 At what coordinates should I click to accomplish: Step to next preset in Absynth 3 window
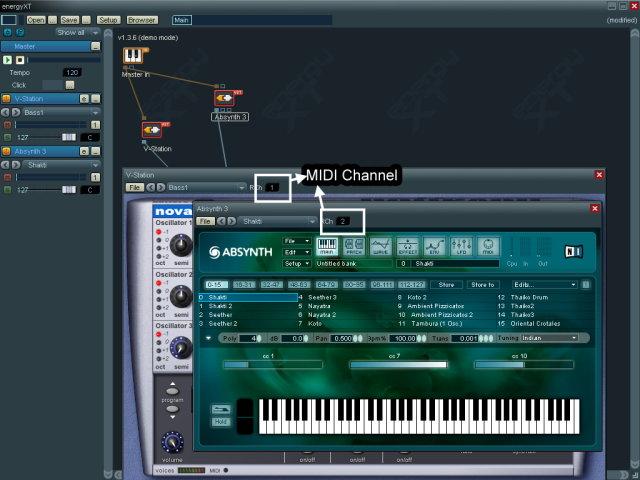[x=231, y=221]
